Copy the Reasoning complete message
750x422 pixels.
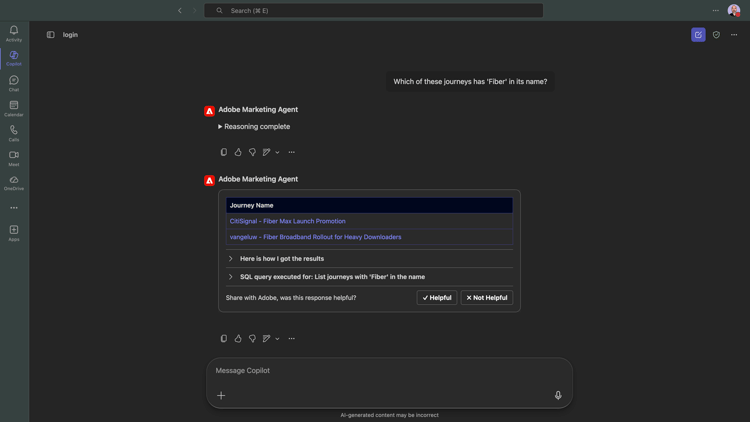(224, 152)
